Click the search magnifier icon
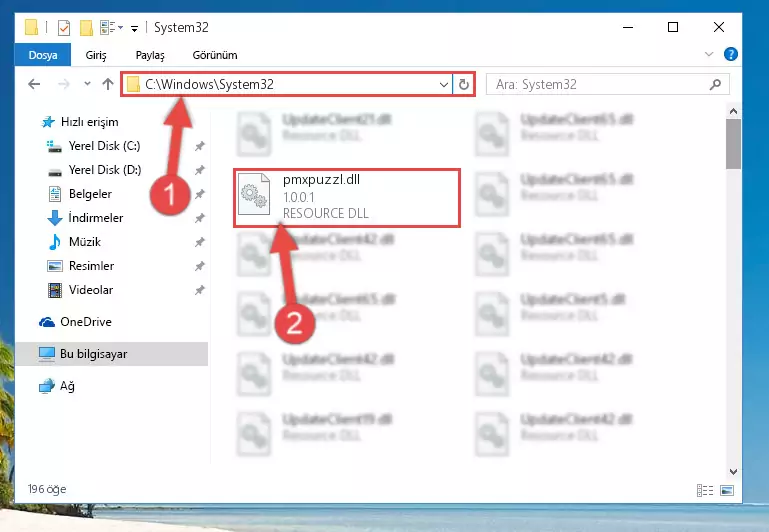The image size is (769, 532). point(716,84)
